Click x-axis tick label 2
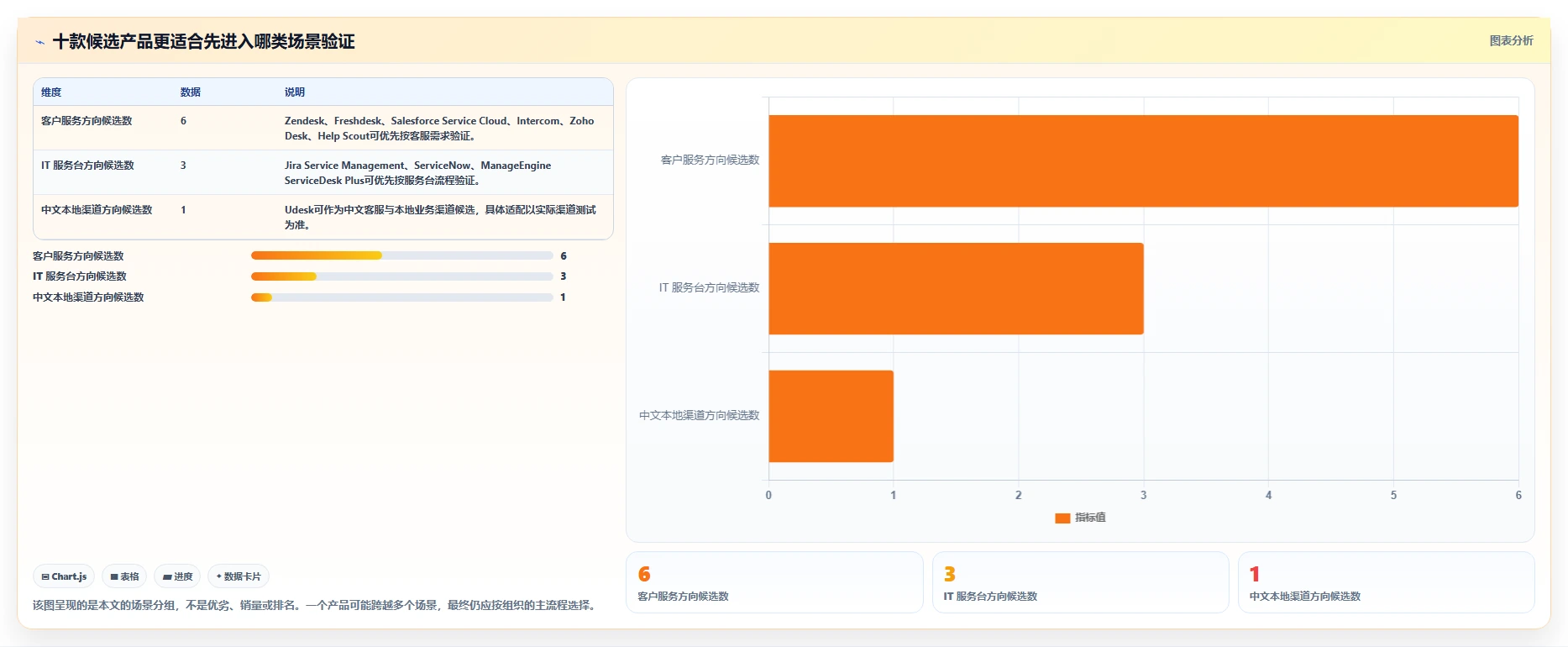This screenshot has width=1568, height=647. point(1019,495)
